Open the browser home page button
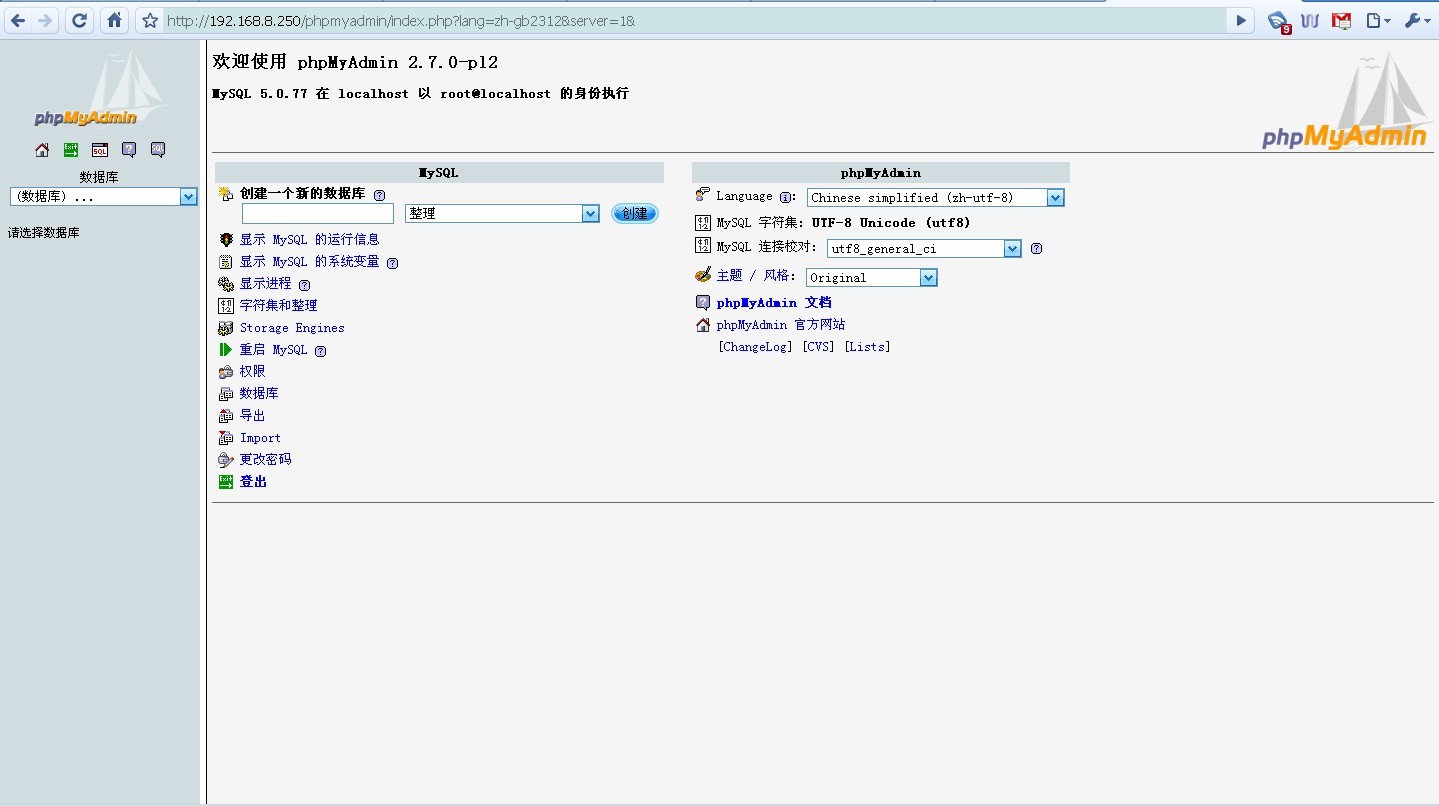Viewport: 1439px width, 806px height. 115,20
